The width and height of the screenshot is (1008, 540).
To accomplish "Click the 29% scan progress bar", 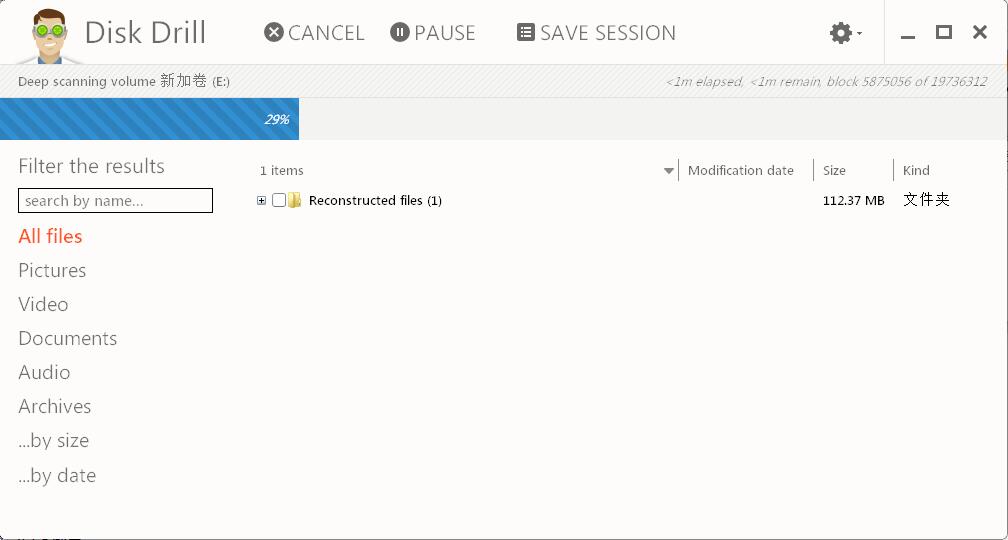I will point(149,119).
